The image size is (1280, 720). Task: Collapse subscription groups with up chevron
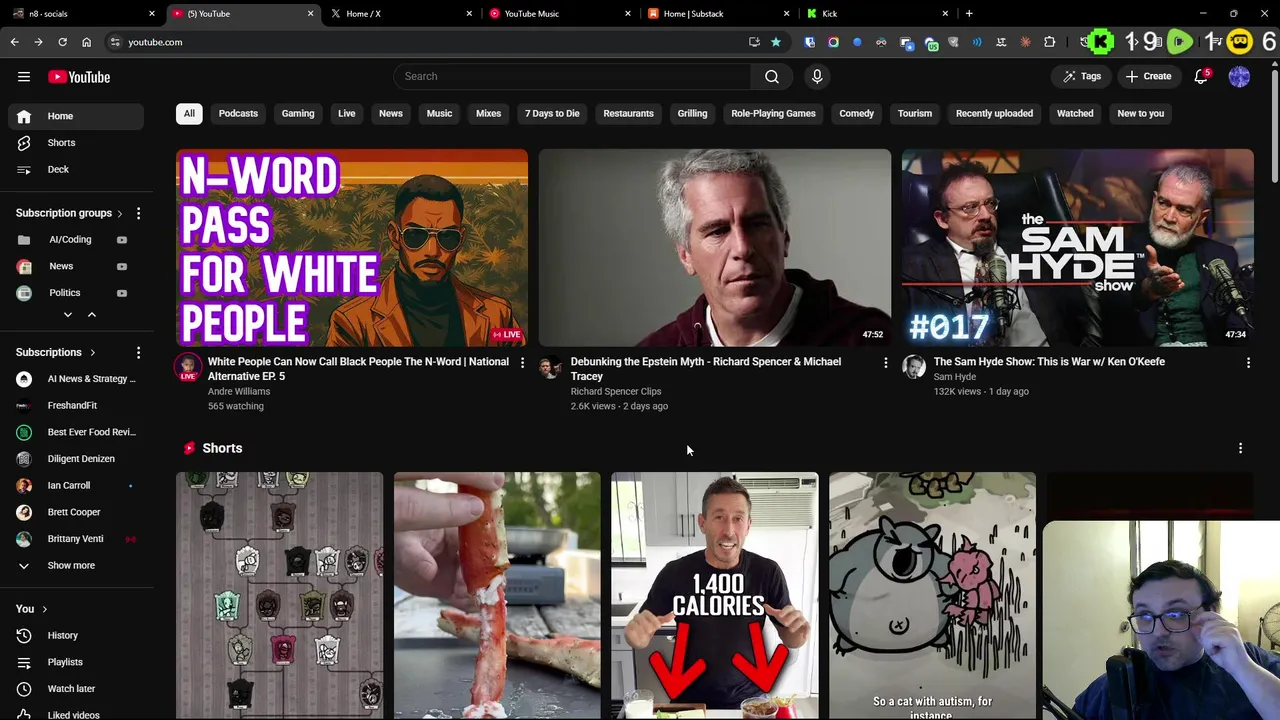(x=91, y=315)
